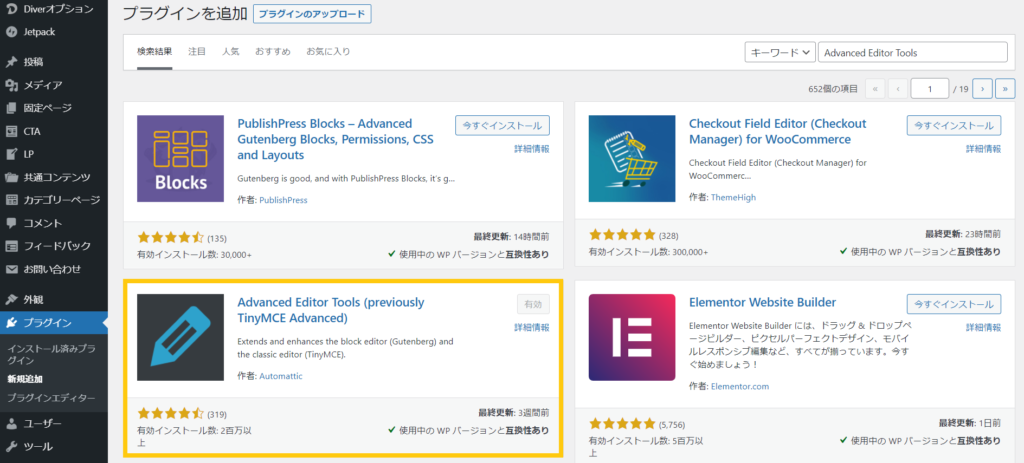This screenshot has height=463, width=1024.
Task: Click the (135) PublishPress Blocks rating count
Action: coord(217,238)
